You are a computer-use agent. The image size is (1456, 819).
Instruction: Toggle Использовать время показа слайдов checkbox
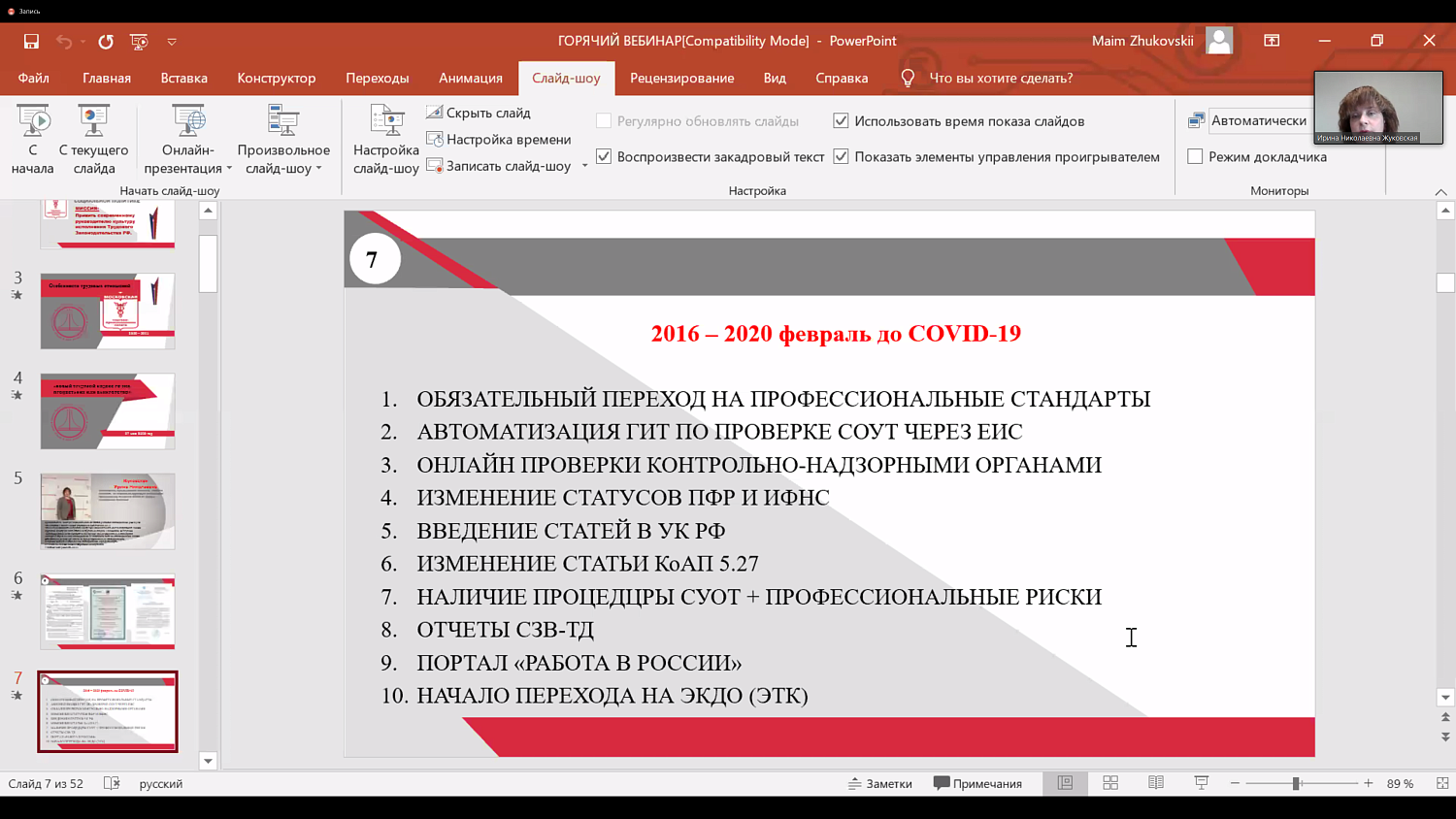(841, 120)
